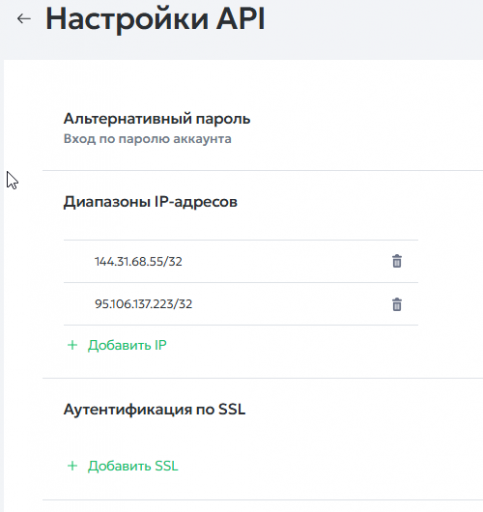
Task: Click the word API in the page title
Action: 241,18
